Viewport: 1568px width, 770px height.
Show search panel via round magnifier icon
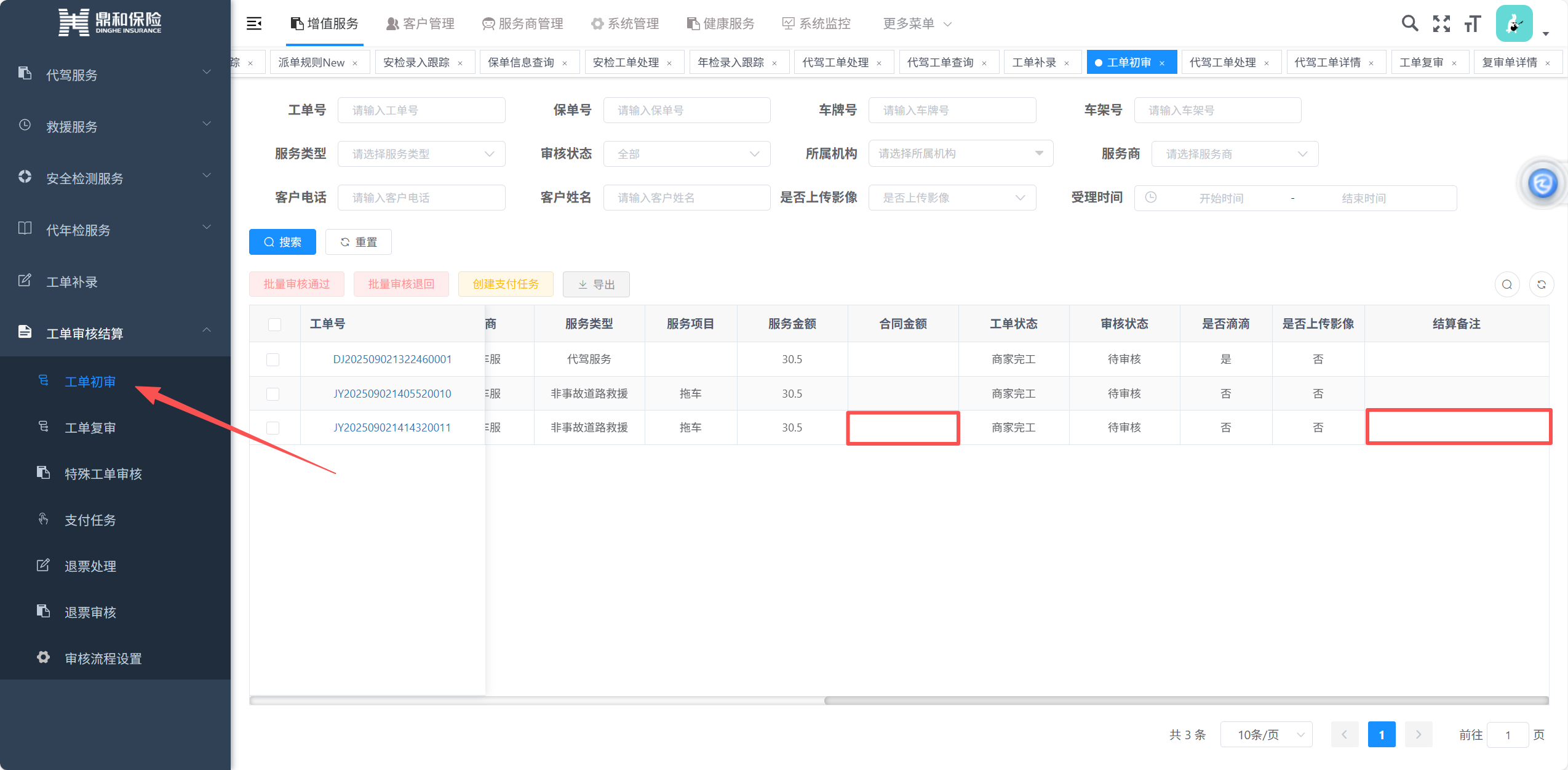pyautogui.click(x=1507, y=284)
